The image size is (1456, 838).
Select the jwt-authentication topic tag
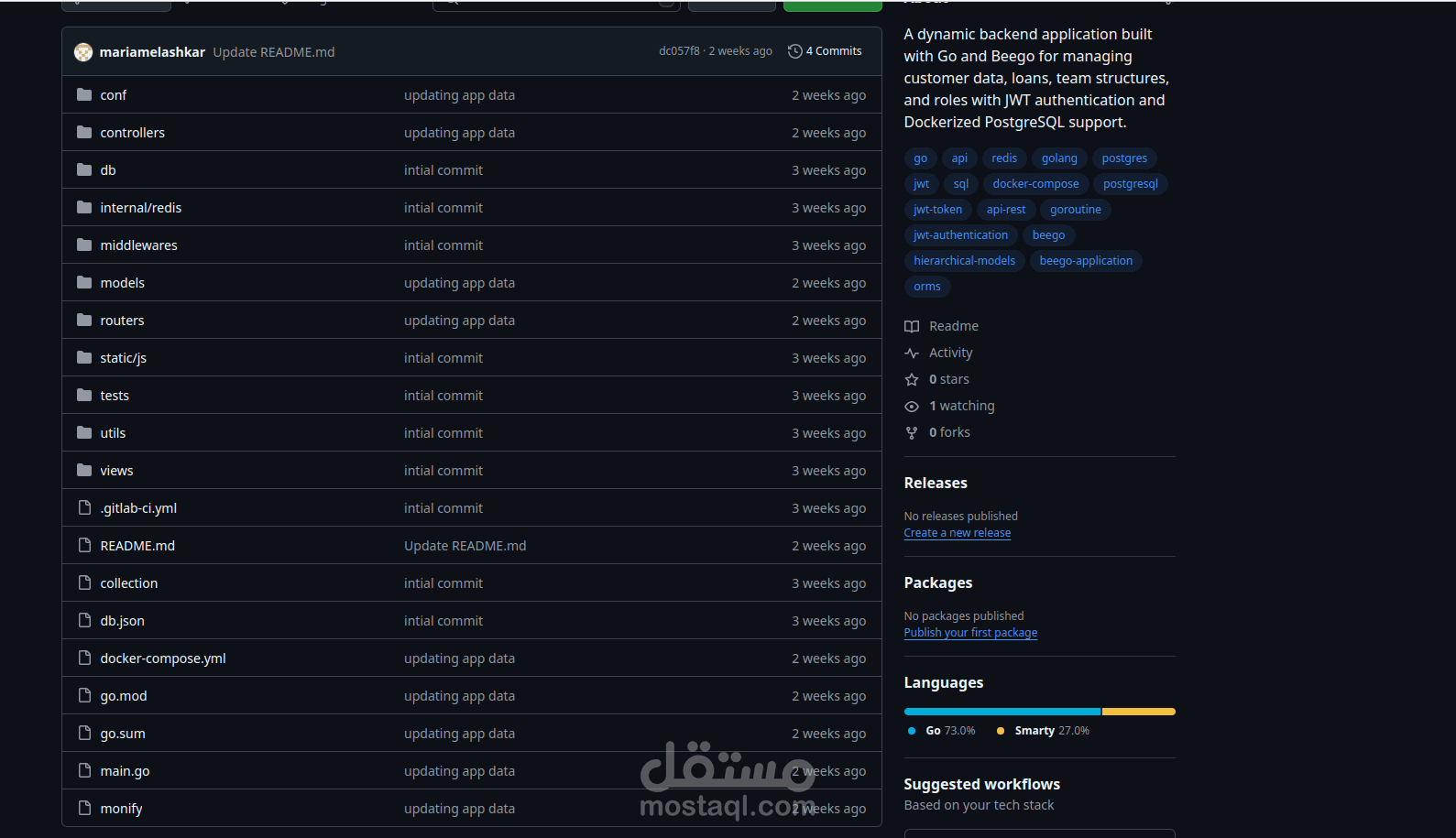click(960, 235)
